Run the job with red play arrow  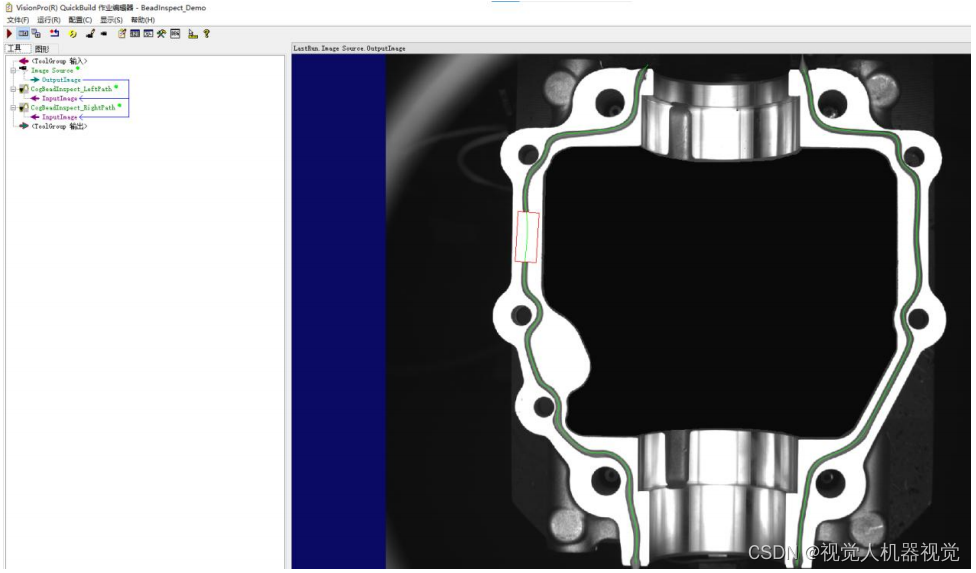coord(9,34)
